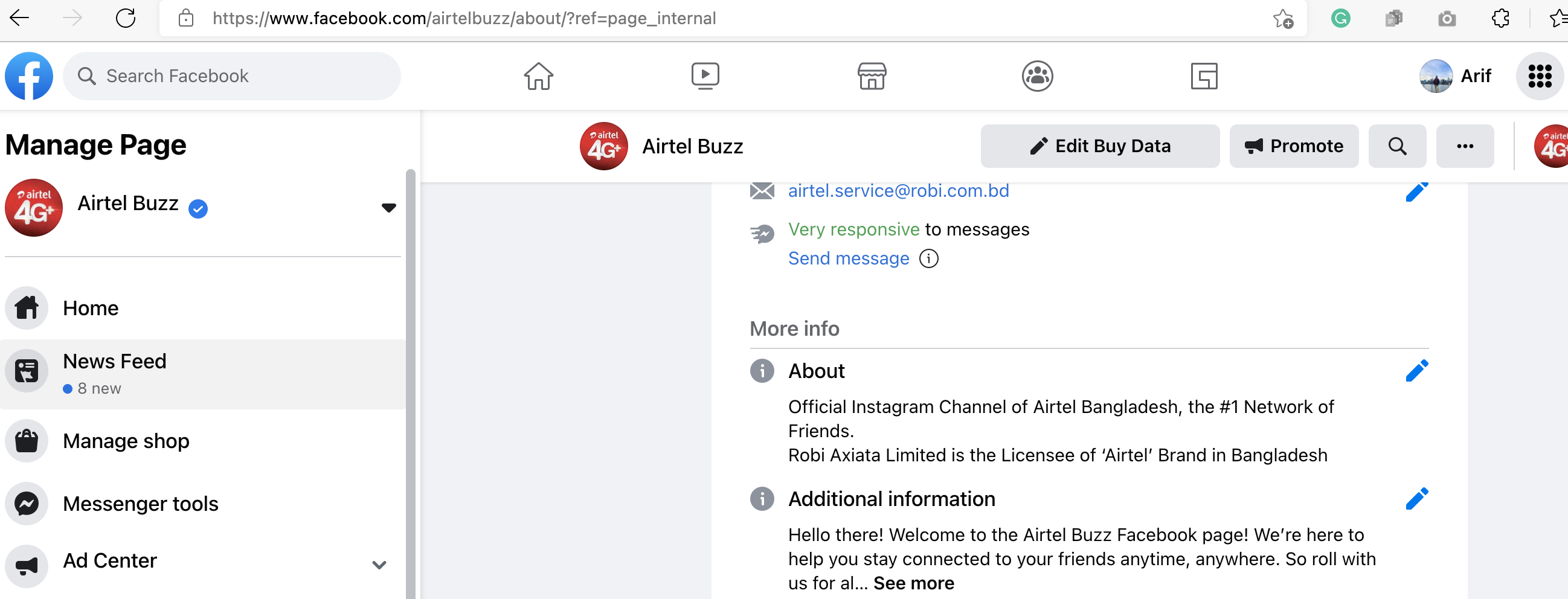Click Airtel Buzz logo in page header
1568x599 pixels.
point(603,146)
